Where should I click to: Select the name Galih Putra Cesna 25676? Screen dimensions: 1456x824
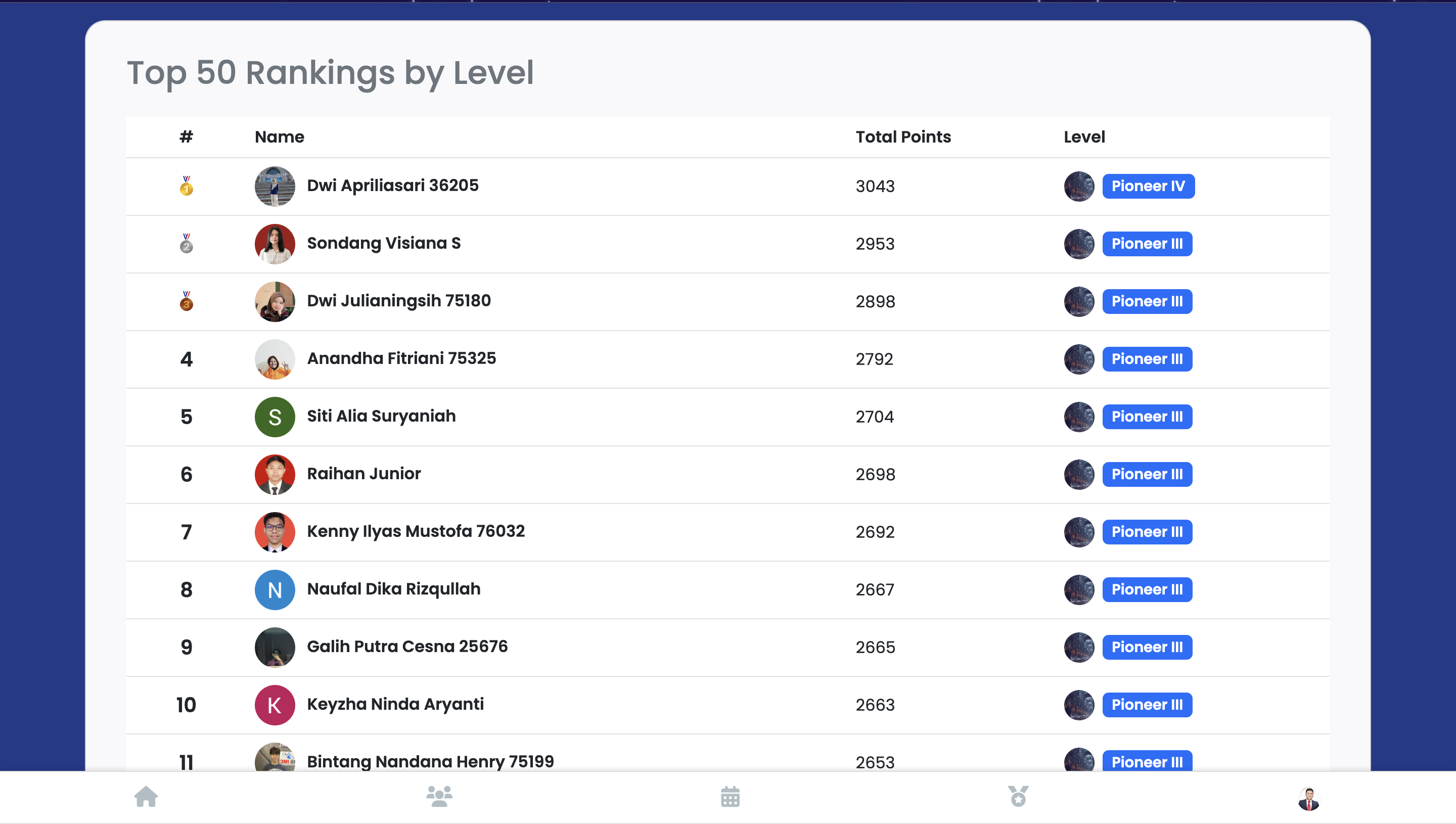407,647
